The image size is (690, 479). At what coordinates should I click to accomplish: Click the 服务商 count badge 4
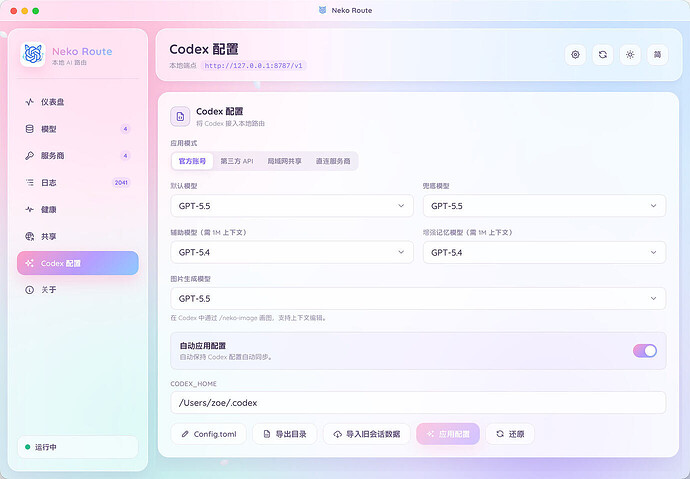click(x=125, y=156)
